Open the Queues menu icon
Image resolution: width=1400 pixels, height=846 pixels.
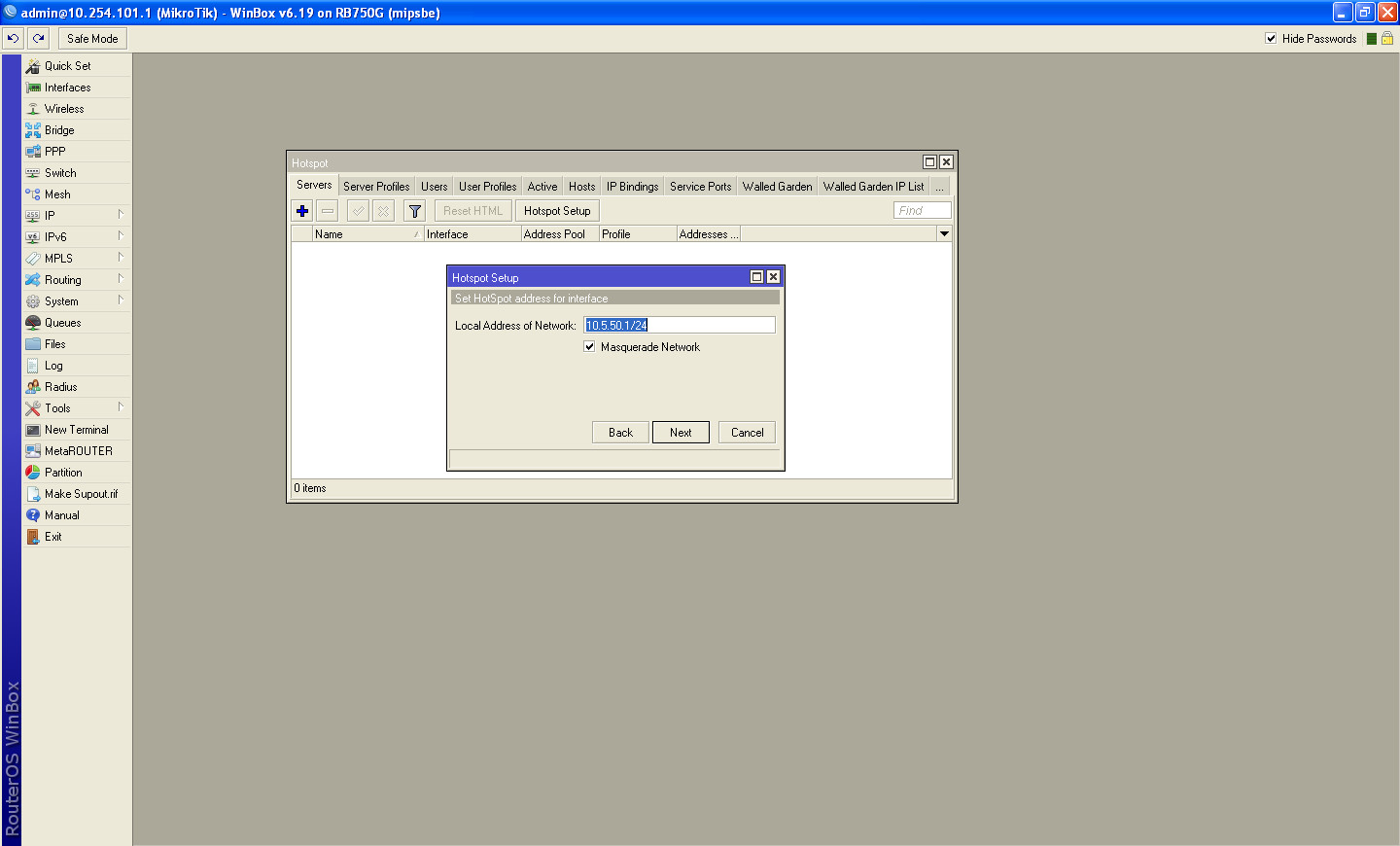click(33, 323)
